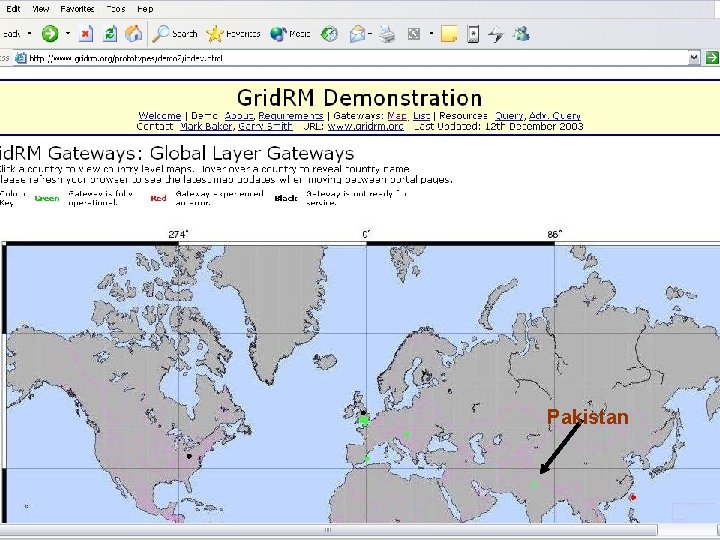720x540 pixels.
Task: Open the Edit menu
Action: click(13, 9)
